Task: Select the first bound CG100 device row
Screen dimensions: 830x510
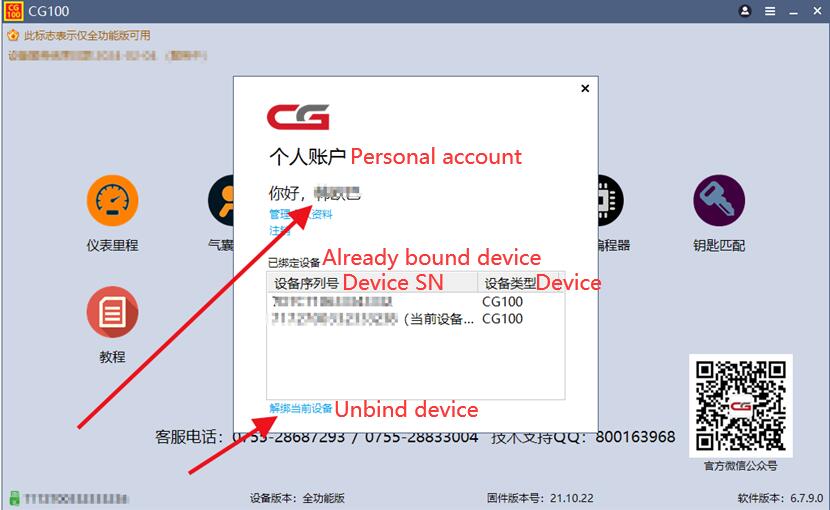Action: tap(416, 302)
